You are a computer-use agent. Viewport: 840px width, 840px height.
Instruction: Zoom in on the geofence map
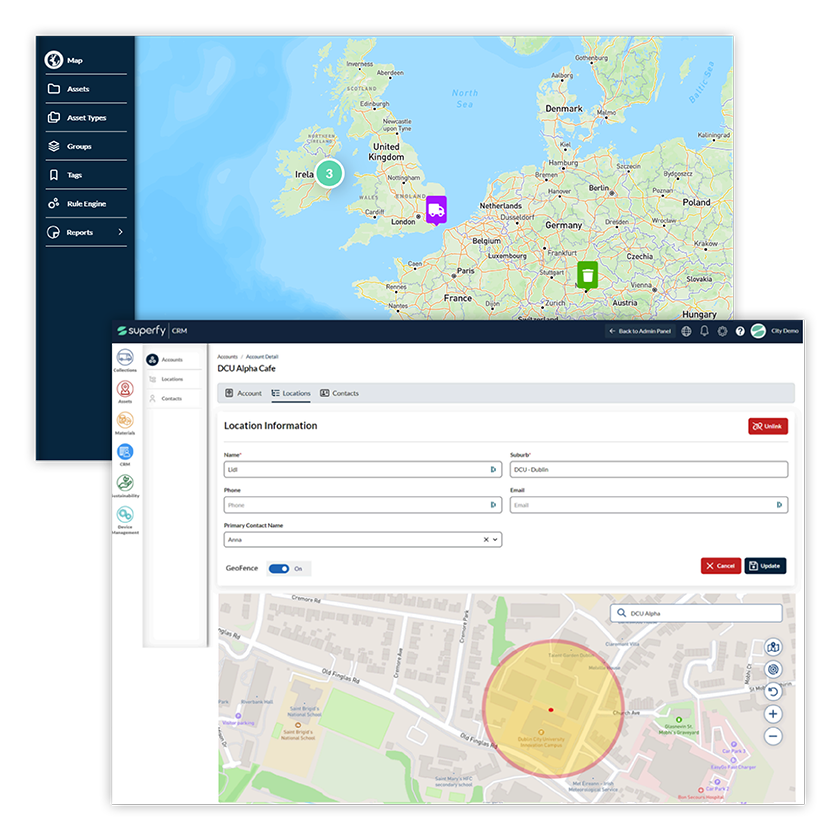point(773,714)
